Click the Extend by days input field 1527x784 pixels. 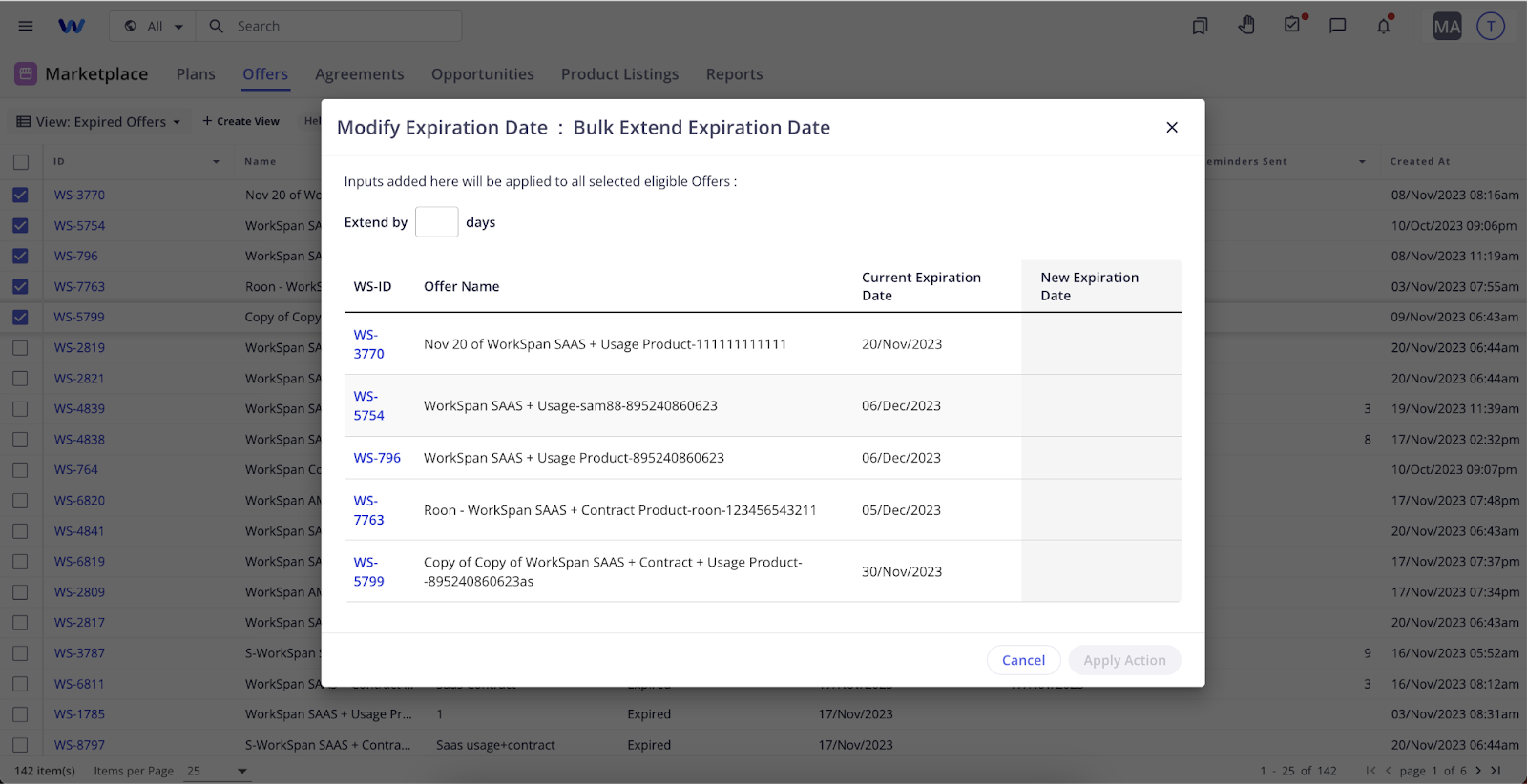[437, 222]
